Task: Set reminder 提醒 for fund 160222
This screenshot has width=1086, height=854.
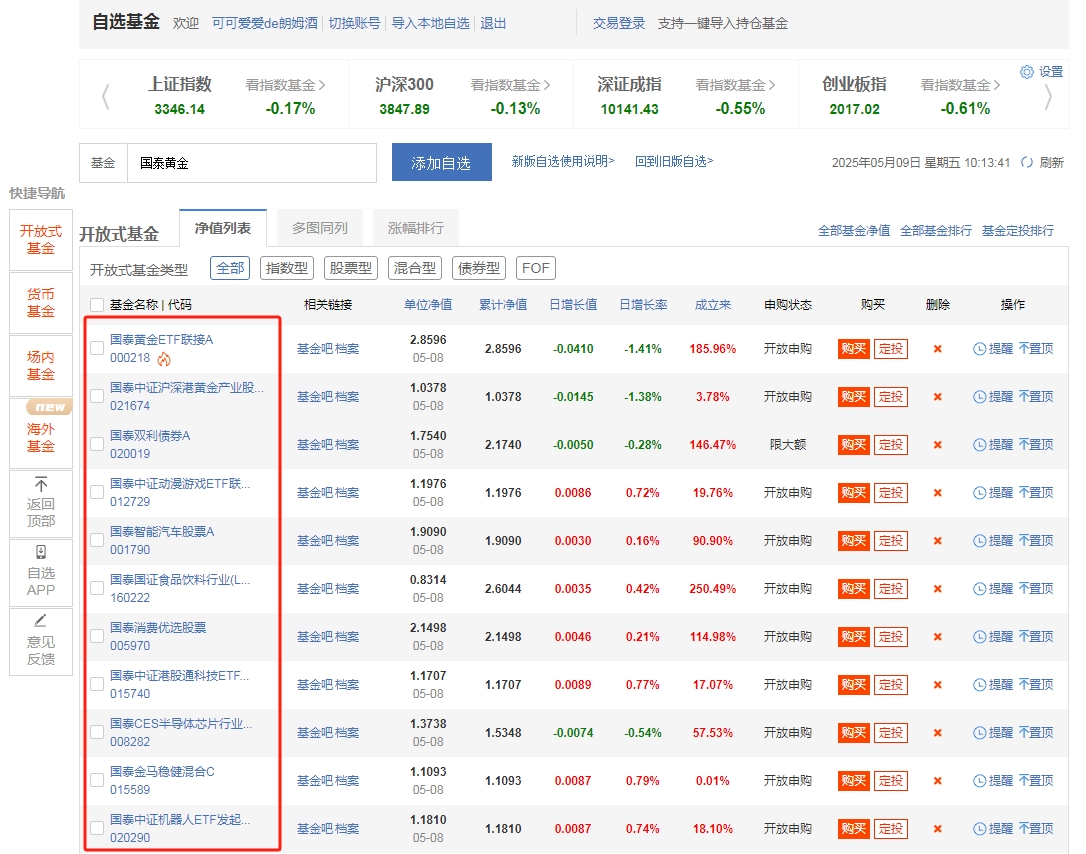Action: pyautogui.click(x=992, y=589)
